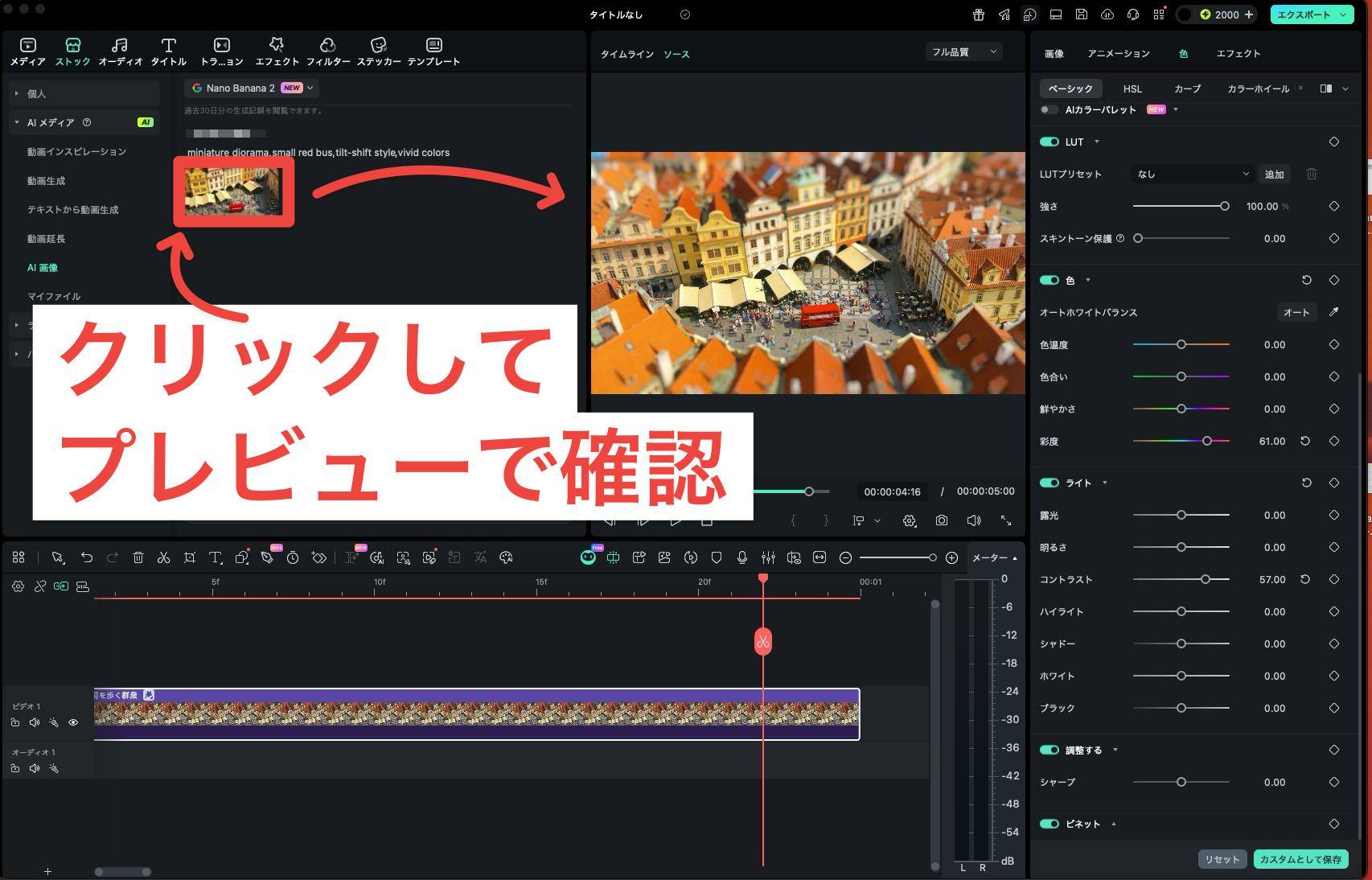Open the テンプレート templates tab
Image resolution: width=1372 pixels, height=880 pixels.
(433, 51)
